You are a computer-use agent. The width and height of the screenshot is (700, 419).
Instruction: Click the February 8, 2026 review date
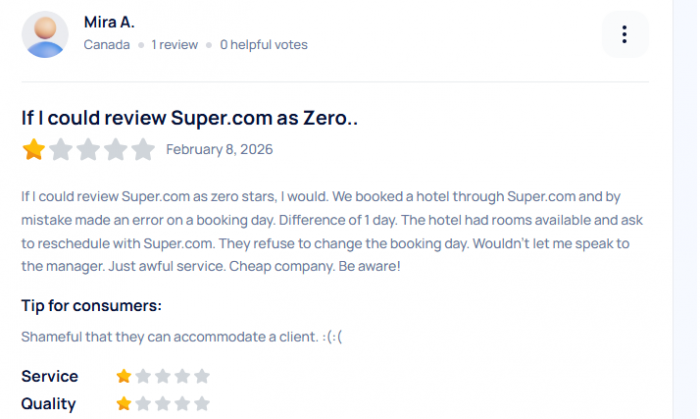pyautogui.click(x=219, y=150)
